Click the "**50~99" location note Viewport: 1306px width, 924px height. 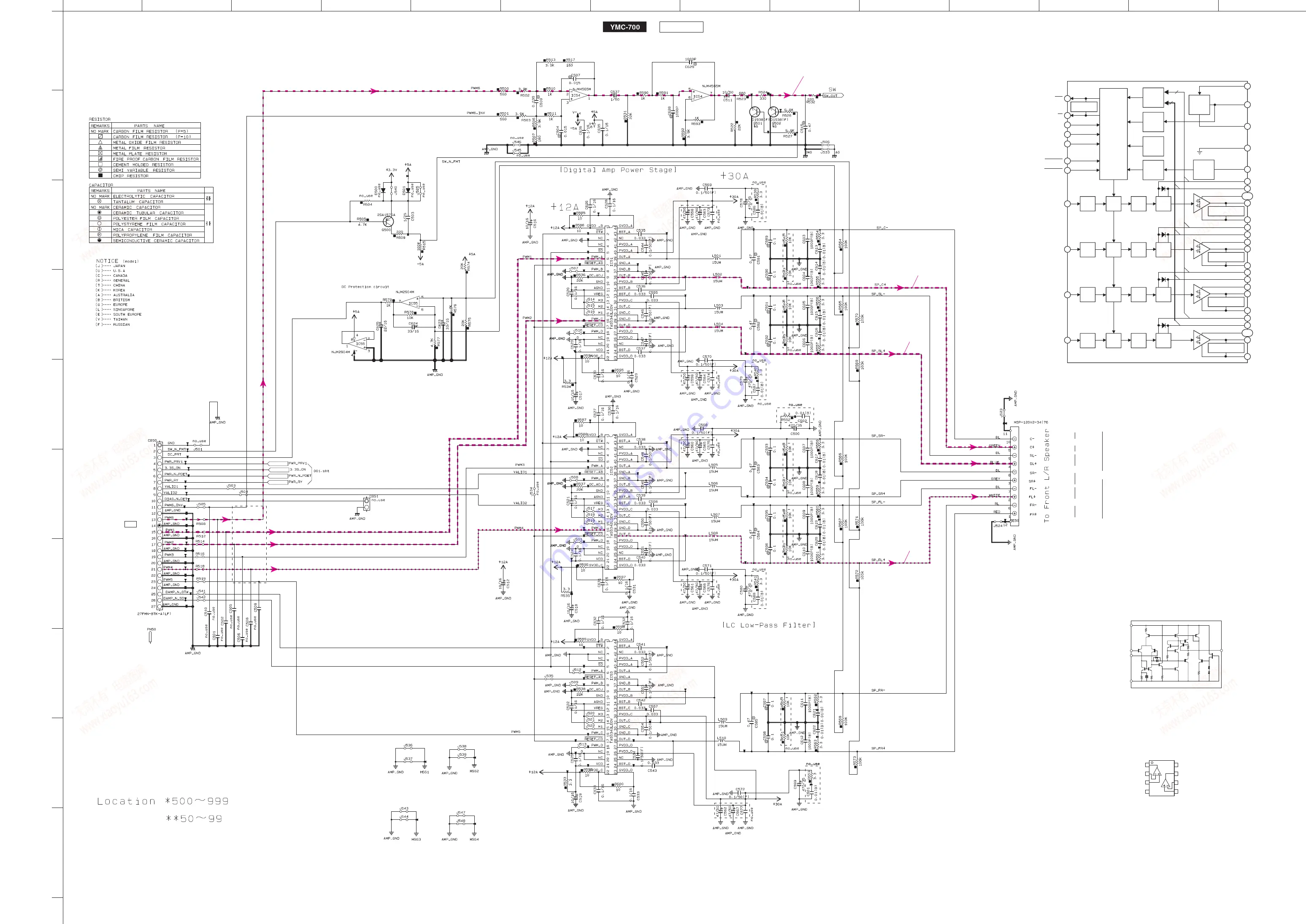click(194, 819)
